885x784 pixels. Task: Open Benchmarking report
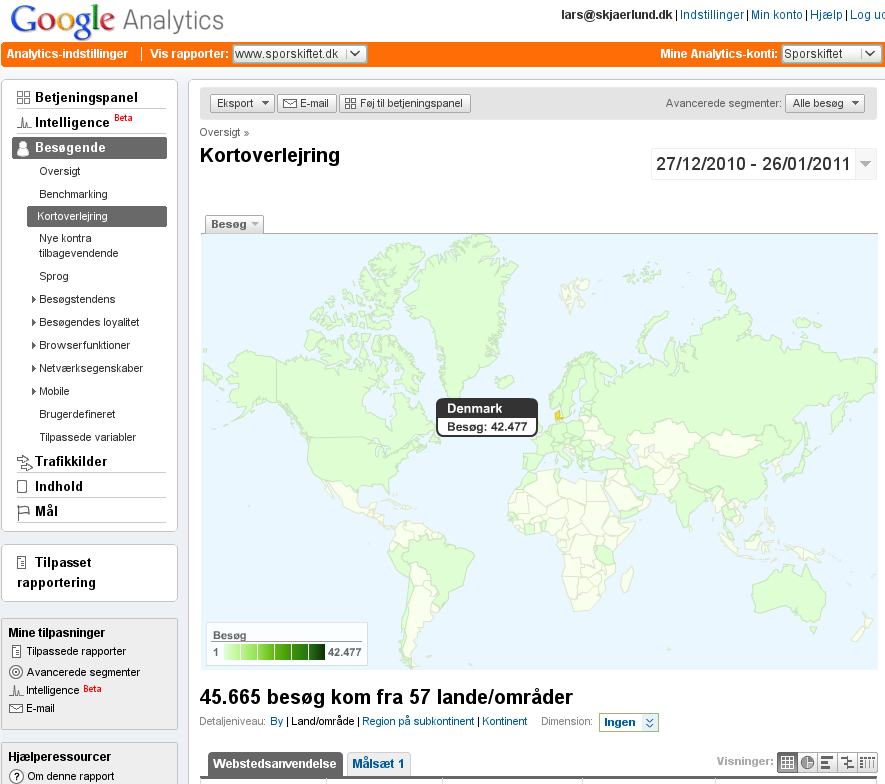tap(73, 195)
